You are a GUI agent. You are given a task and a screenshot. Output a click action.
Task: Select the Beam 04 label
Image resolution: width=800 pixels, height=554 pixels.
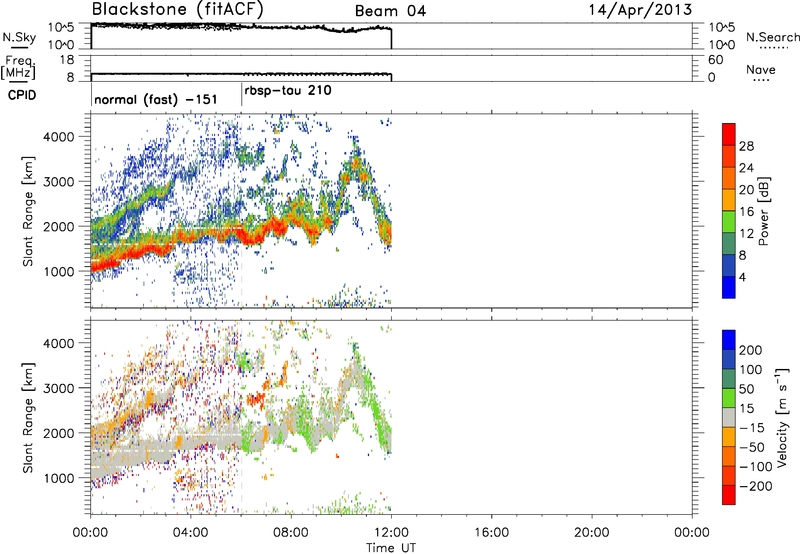(x=390, y=11)
